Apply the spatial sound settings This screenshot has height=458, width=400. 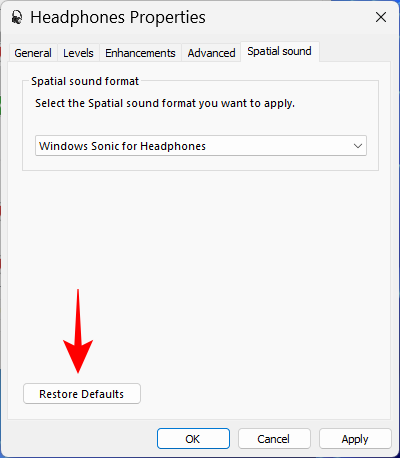click(x=355, y=439)
